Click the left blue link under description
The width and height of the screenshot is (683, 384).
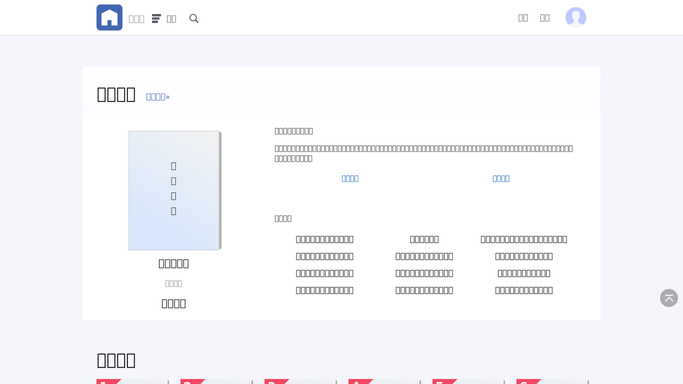pos(350,179)
